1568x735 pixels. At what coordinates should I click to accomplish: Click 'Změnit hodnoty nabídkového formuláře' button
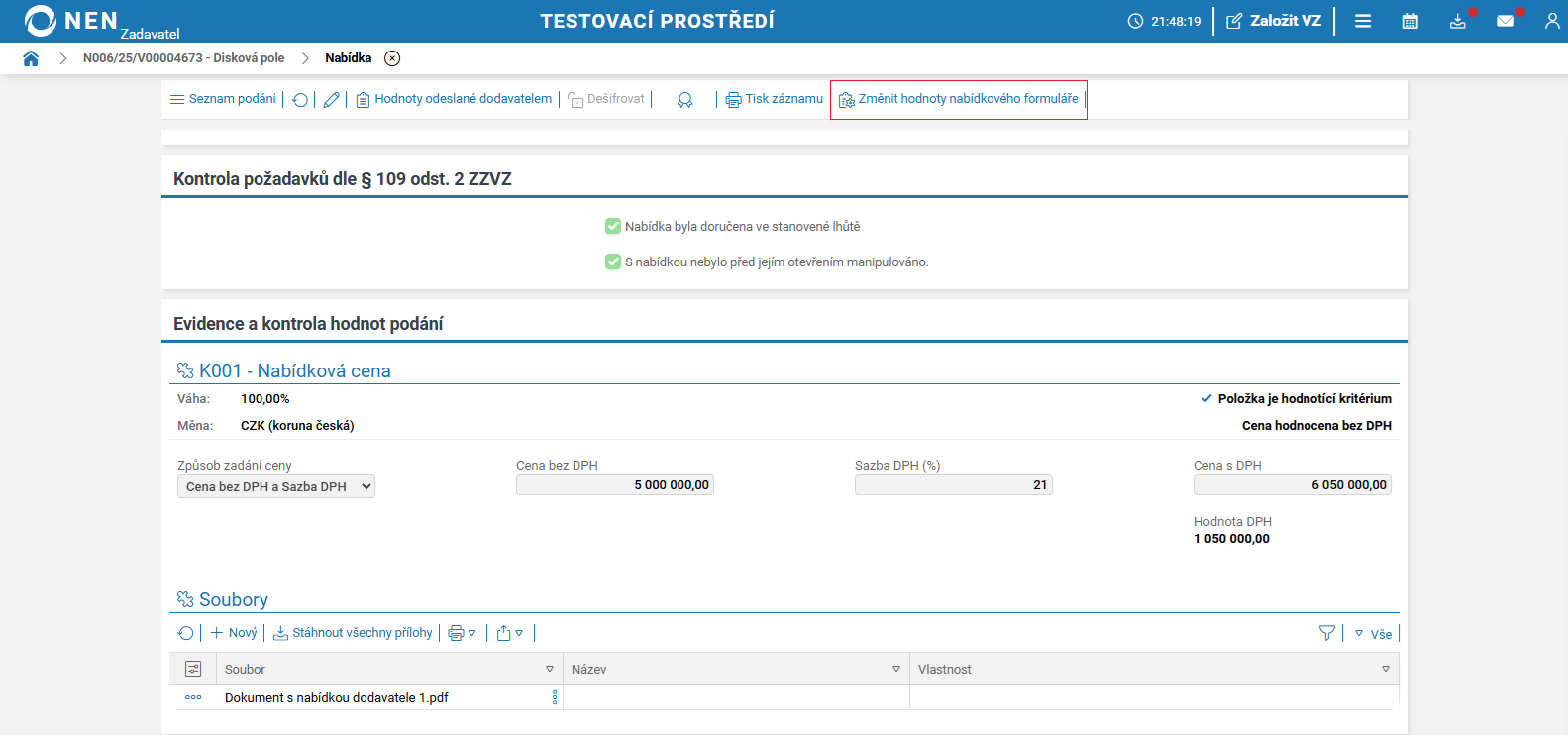958,99
